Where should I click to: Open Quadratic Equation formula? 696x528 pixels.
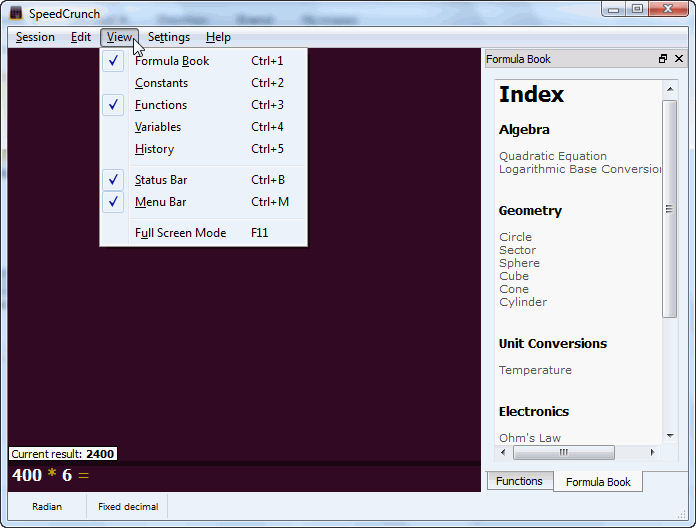(553, 156)
